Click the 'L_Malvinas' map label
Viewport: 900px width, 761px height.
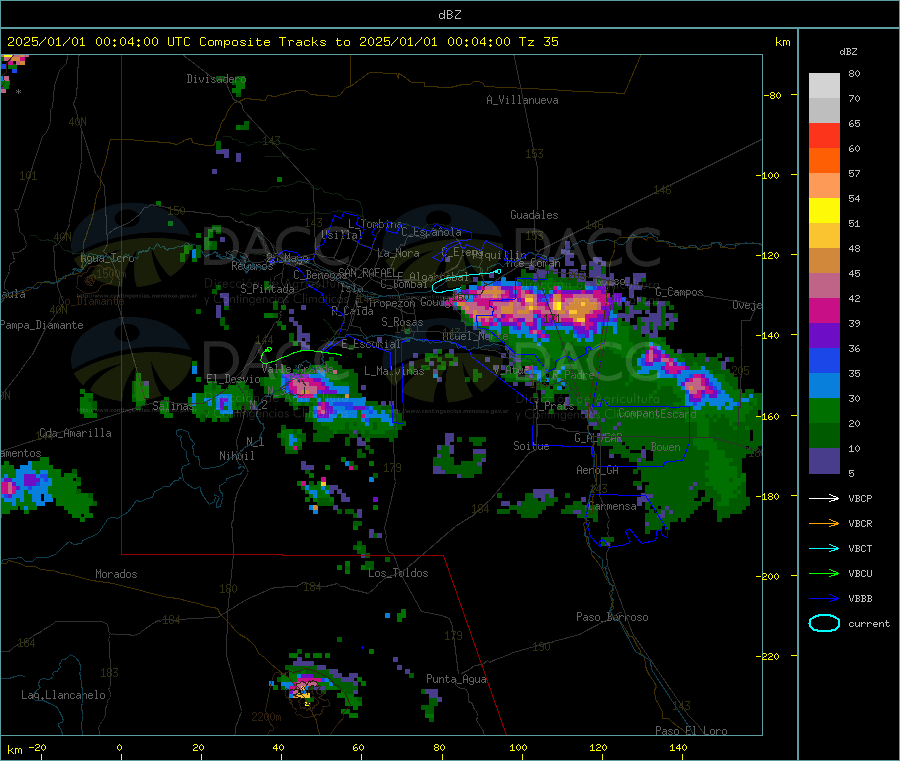(394, 371)
